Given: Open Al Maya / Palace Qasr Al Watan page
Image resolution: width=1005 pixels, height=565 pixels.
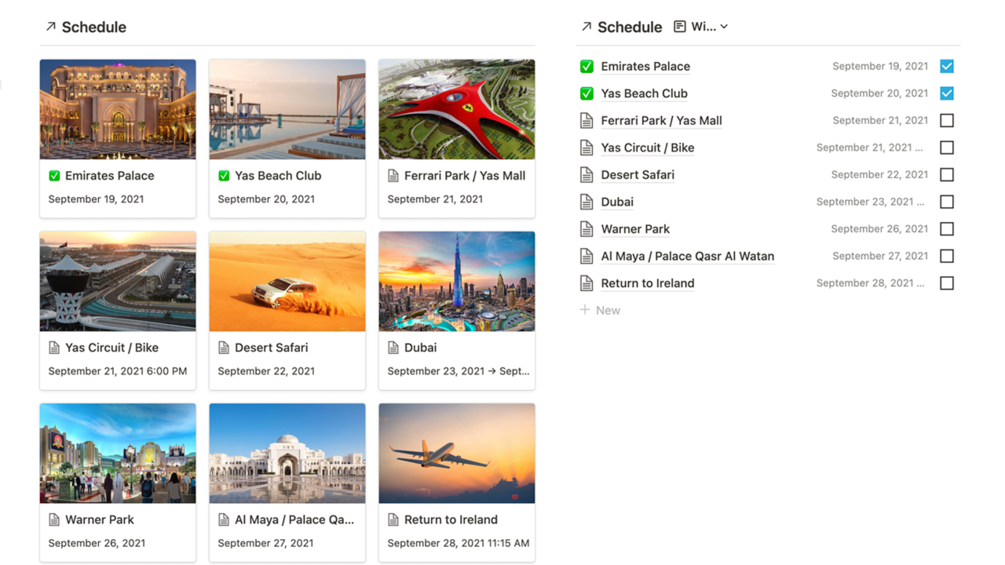Looking at the screenshot, I should point(687,256).
